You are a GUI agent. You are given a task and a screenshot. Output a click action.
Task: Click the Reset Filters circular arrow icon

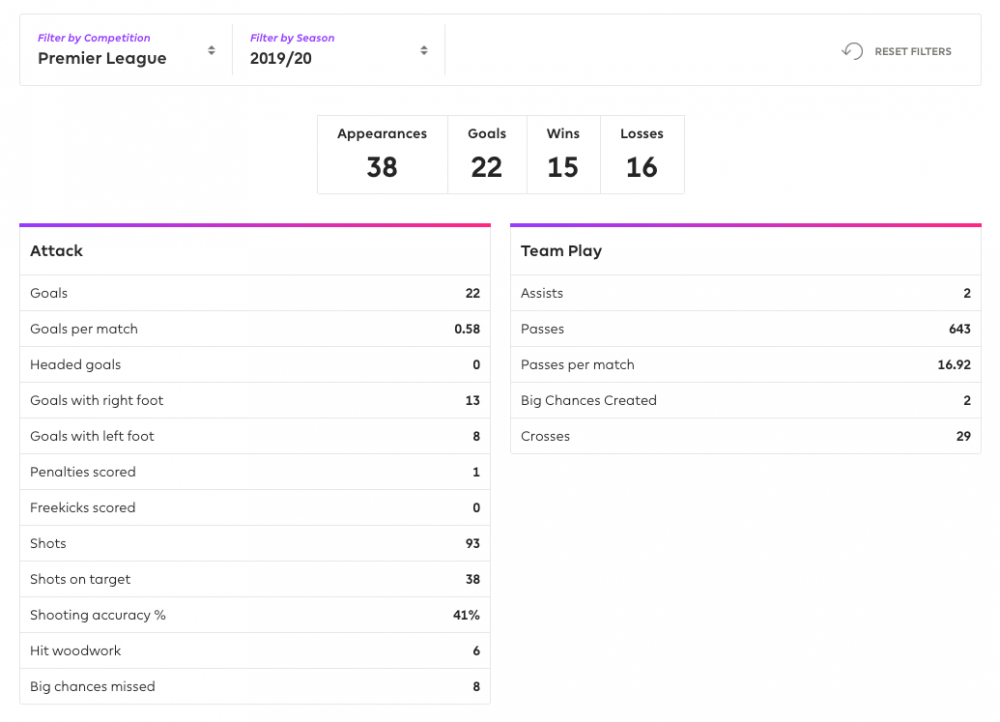pos(852,51)
